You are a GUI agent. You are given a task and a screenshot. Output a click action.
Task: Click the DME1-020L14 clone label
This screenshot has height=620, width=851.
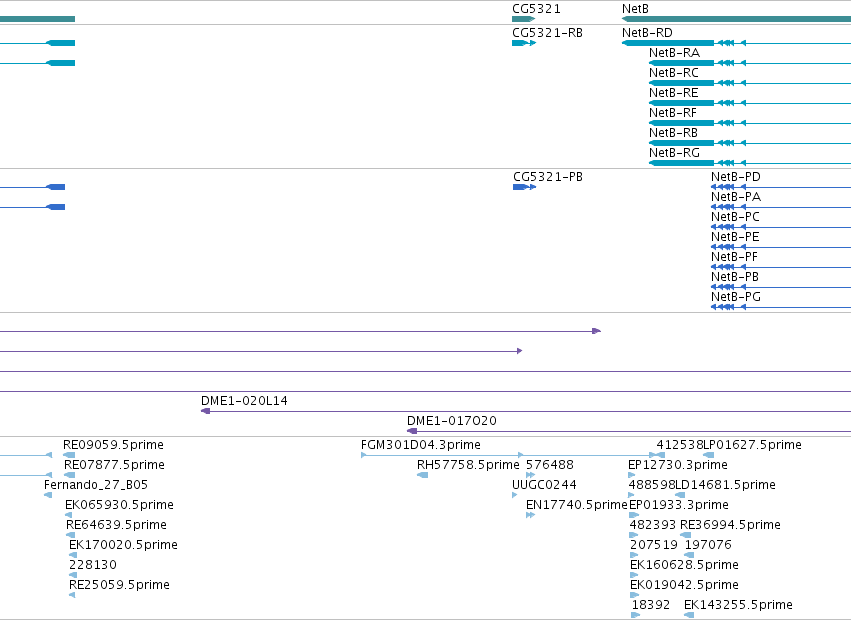click(244, 401)
